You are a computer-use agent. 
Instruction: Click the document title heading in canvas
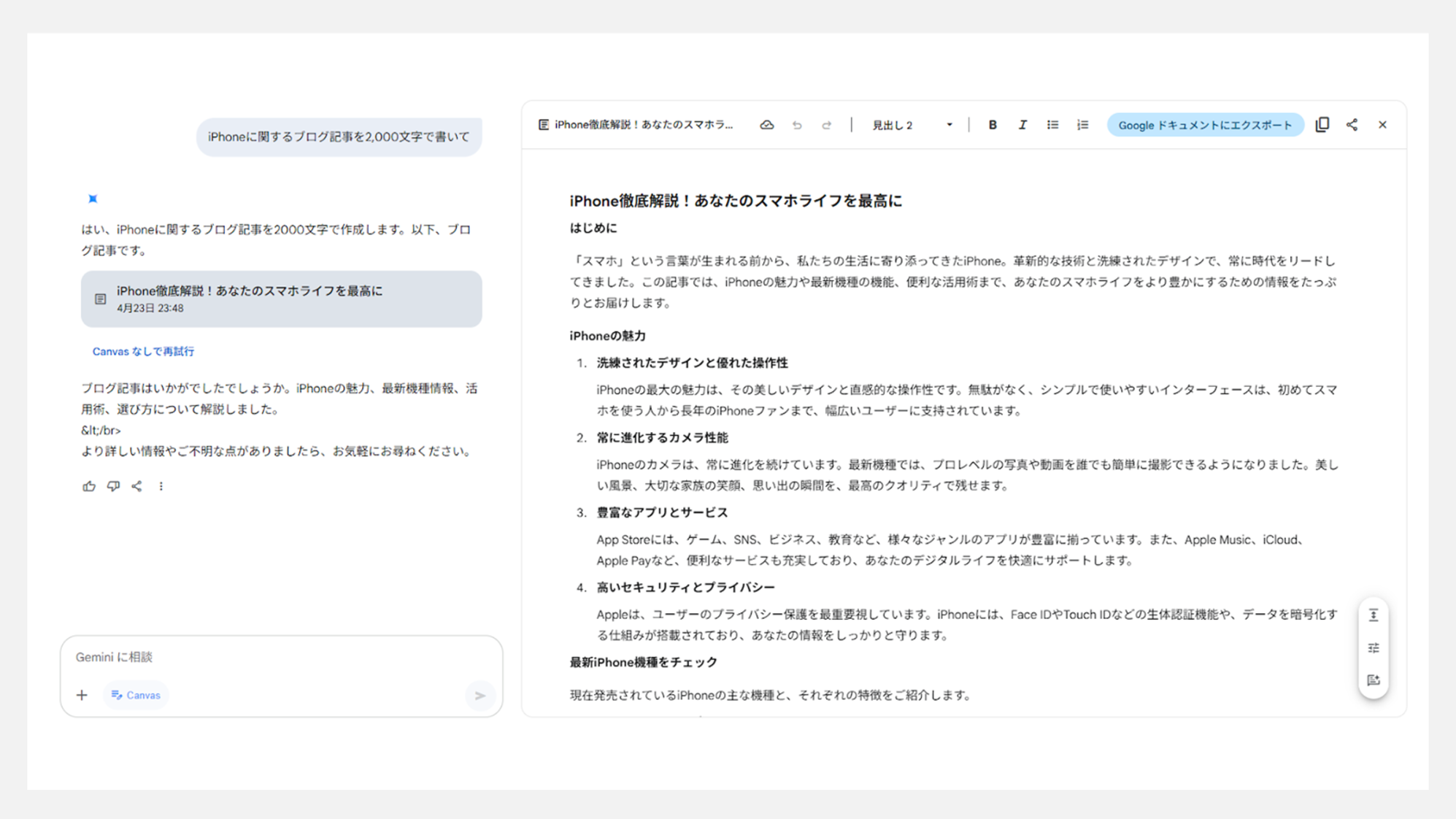tap(736, 201)
